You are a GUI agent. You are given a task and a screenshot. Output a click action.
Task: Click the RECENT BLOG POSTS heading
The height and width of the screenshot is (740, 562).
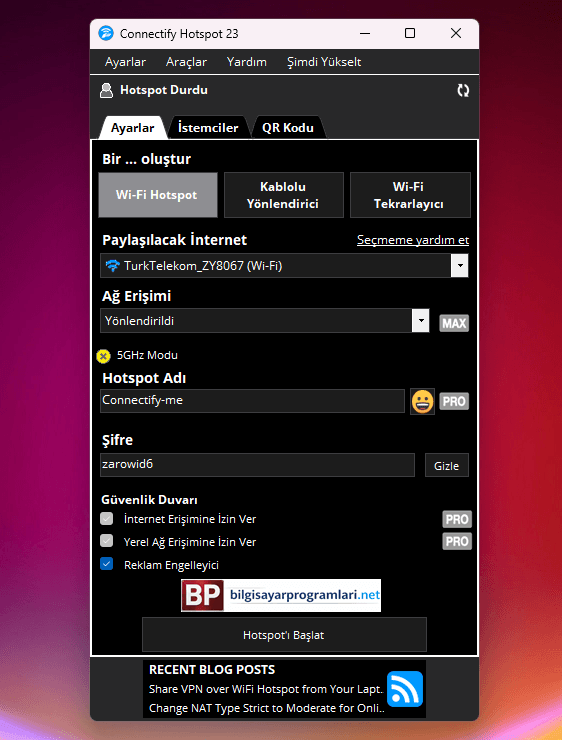coord(212,670)
